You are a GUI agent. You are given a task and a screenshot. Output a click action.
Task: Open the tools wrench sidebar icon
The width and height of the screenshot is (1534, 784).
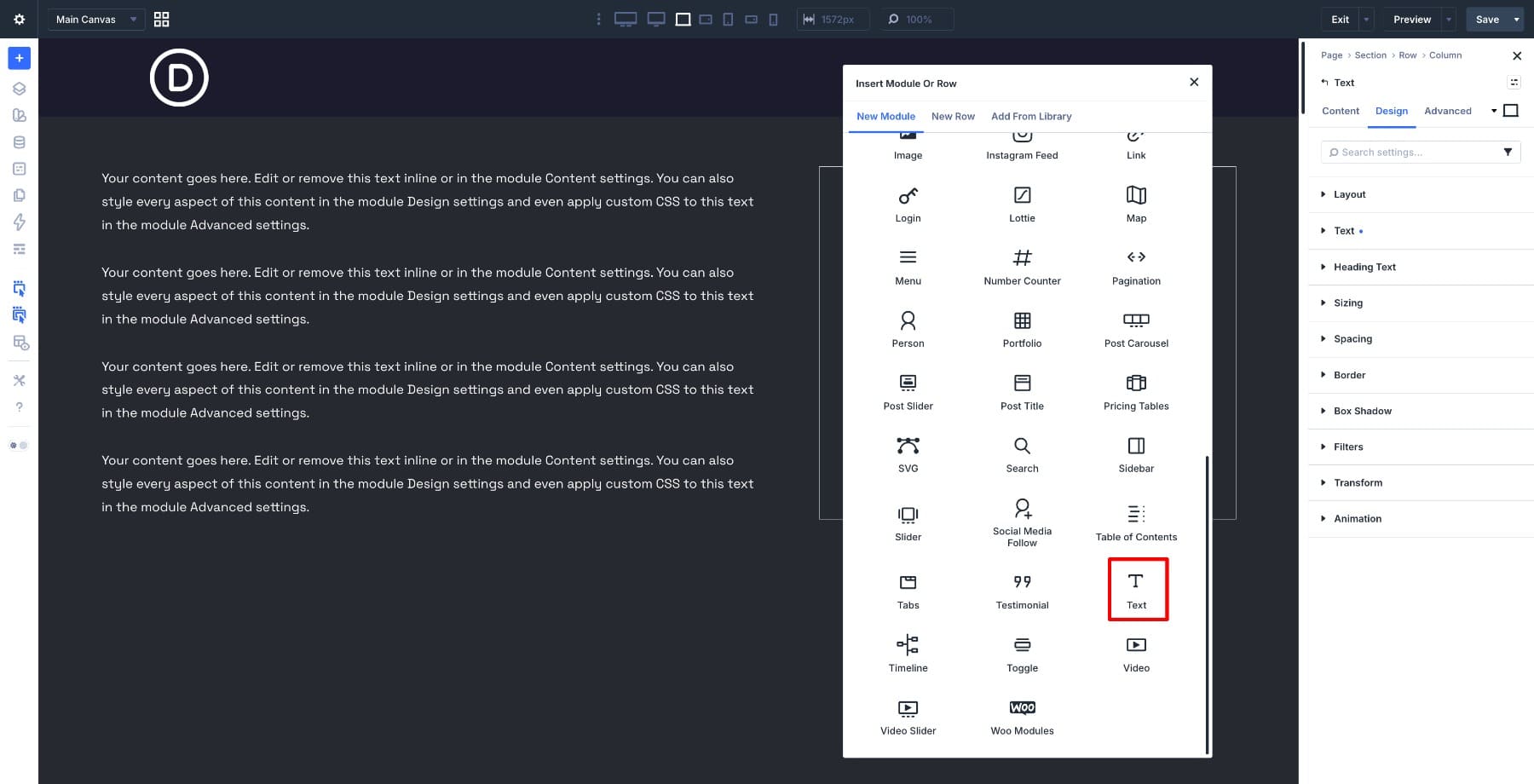pyautogui.click(x=19, y=380)
